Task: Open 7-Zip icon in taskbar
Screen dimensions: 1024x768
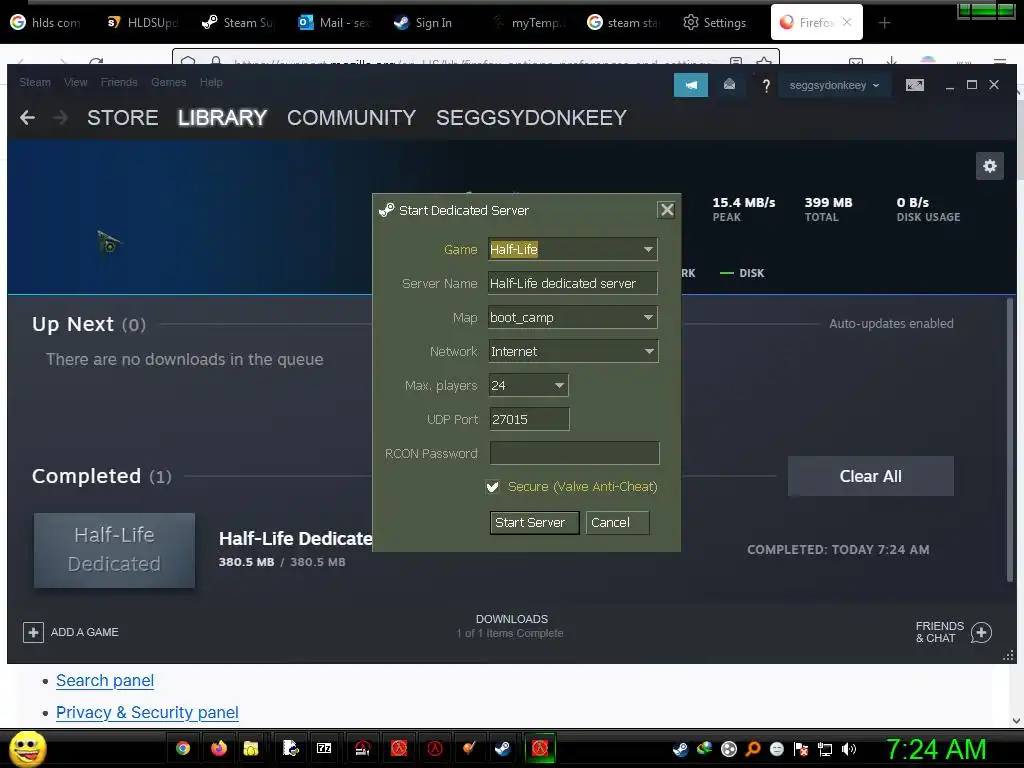Action: 324,748
